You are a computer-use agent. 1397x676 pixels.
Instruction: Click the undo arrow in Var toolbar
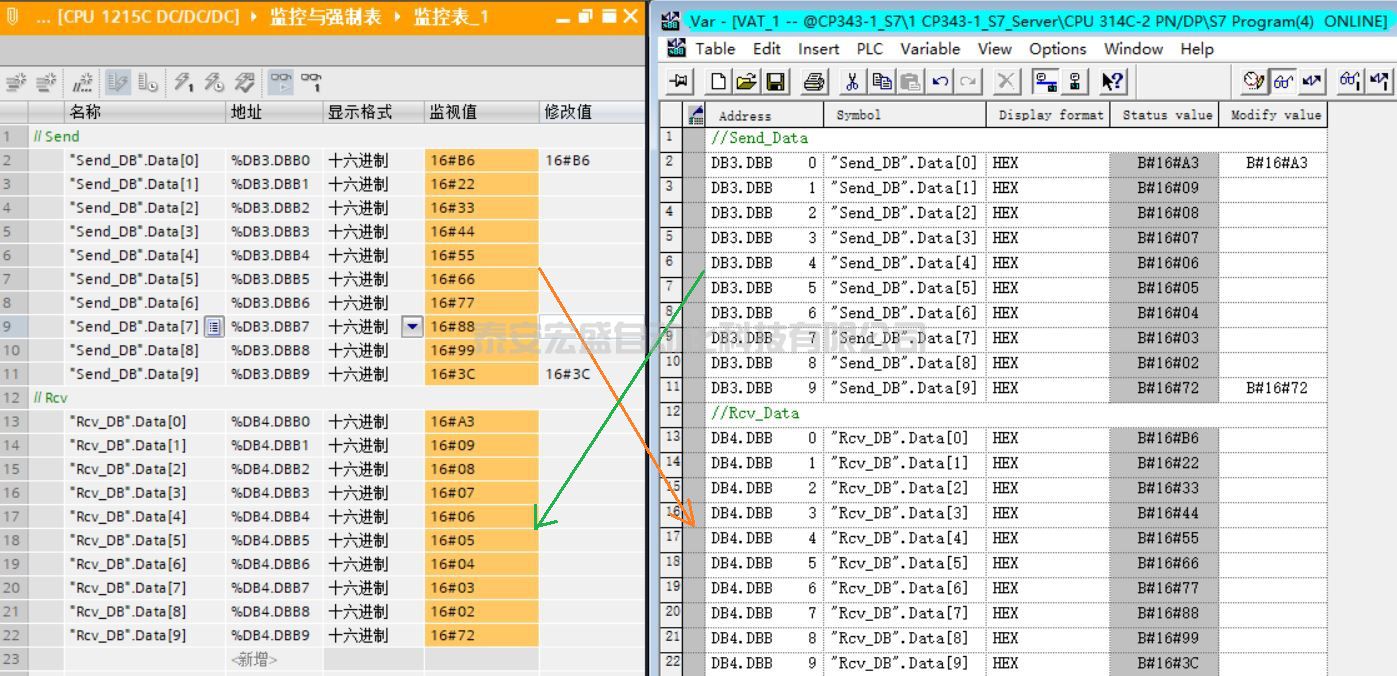tap(940, 82)
